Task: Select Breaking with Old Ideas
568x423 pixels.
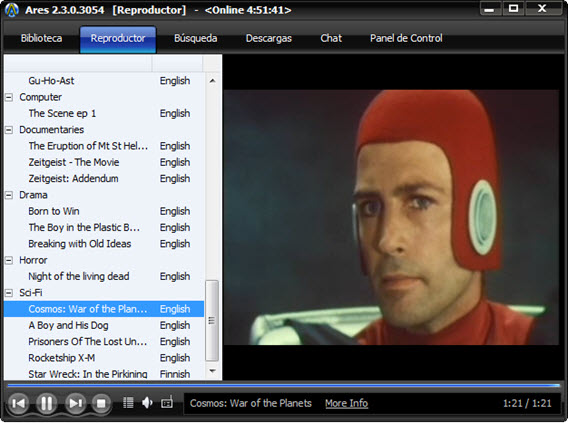Action: click(104, 244)
